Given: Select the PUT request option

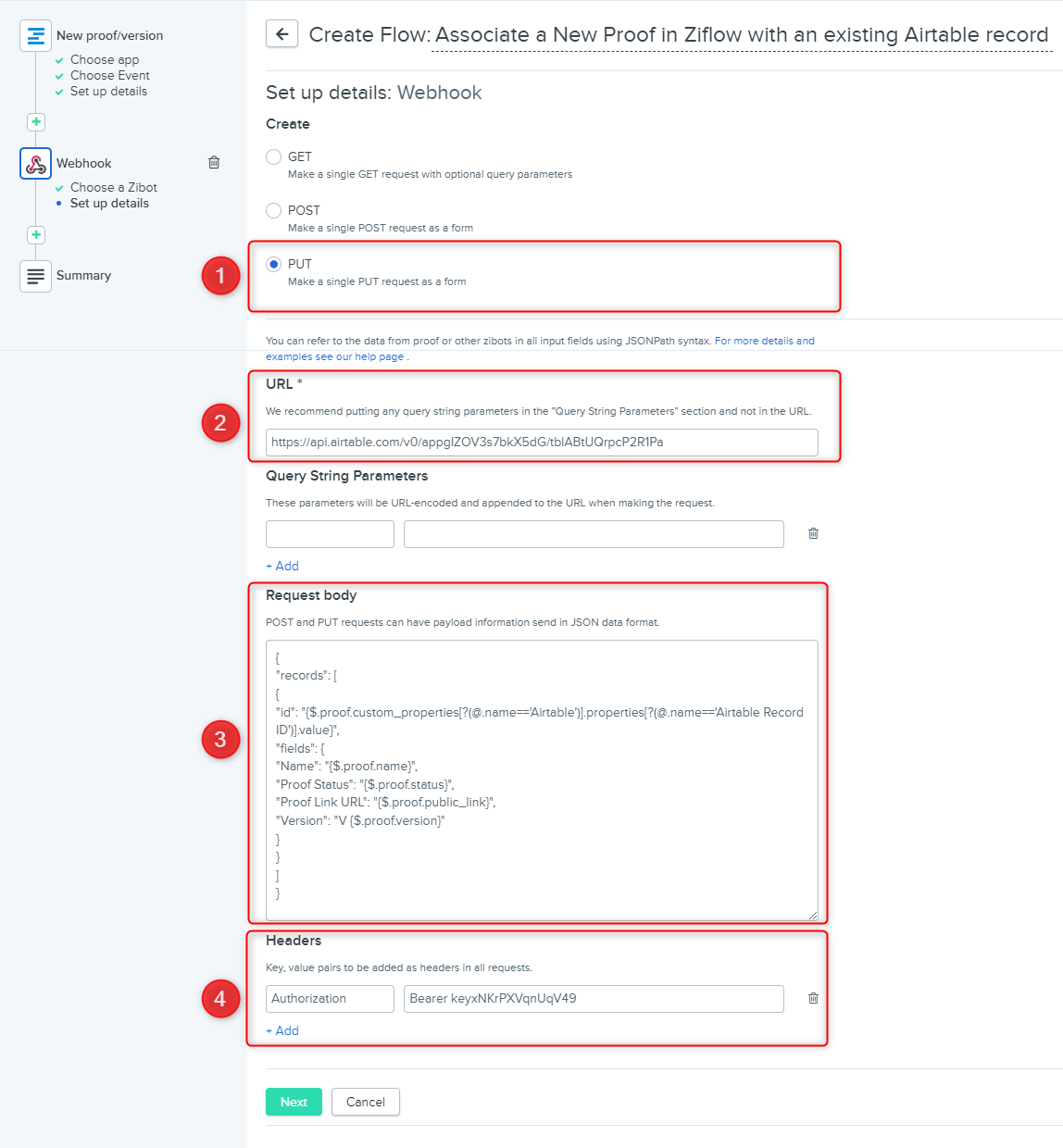Looking at the screenshot, I should tap(273, 264).
